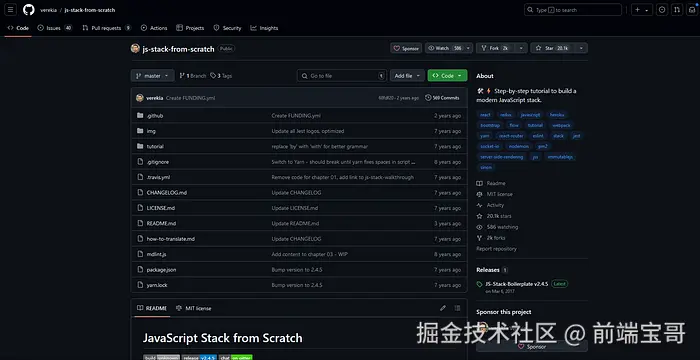Open the plus Create new dropdown
The width and height of the screenshot is (700, 360).
point(642,10)
